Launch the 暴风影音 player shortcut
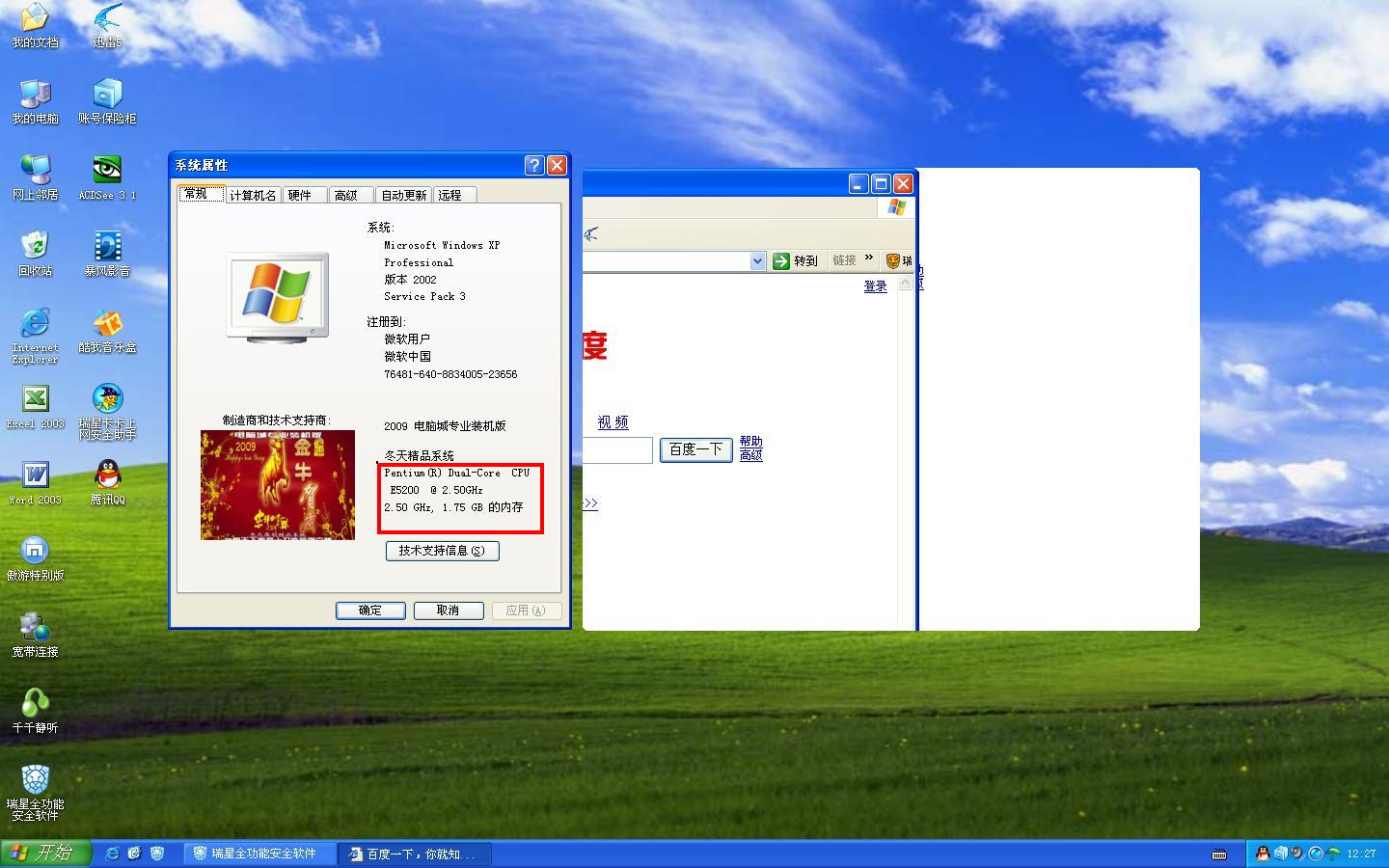Image resolution: width=1389 pixels, height=868 pixels. (107, 254)
